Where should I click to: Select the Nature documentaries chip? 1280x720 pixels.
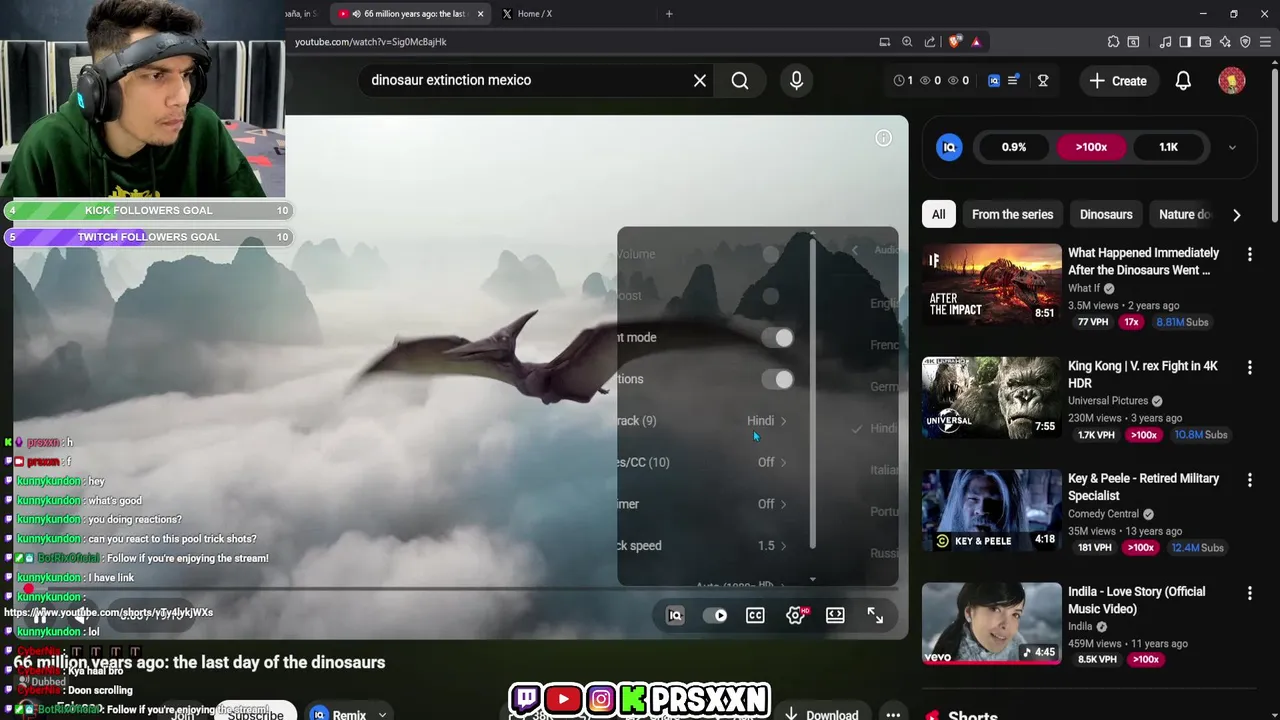pos(1185,214)
